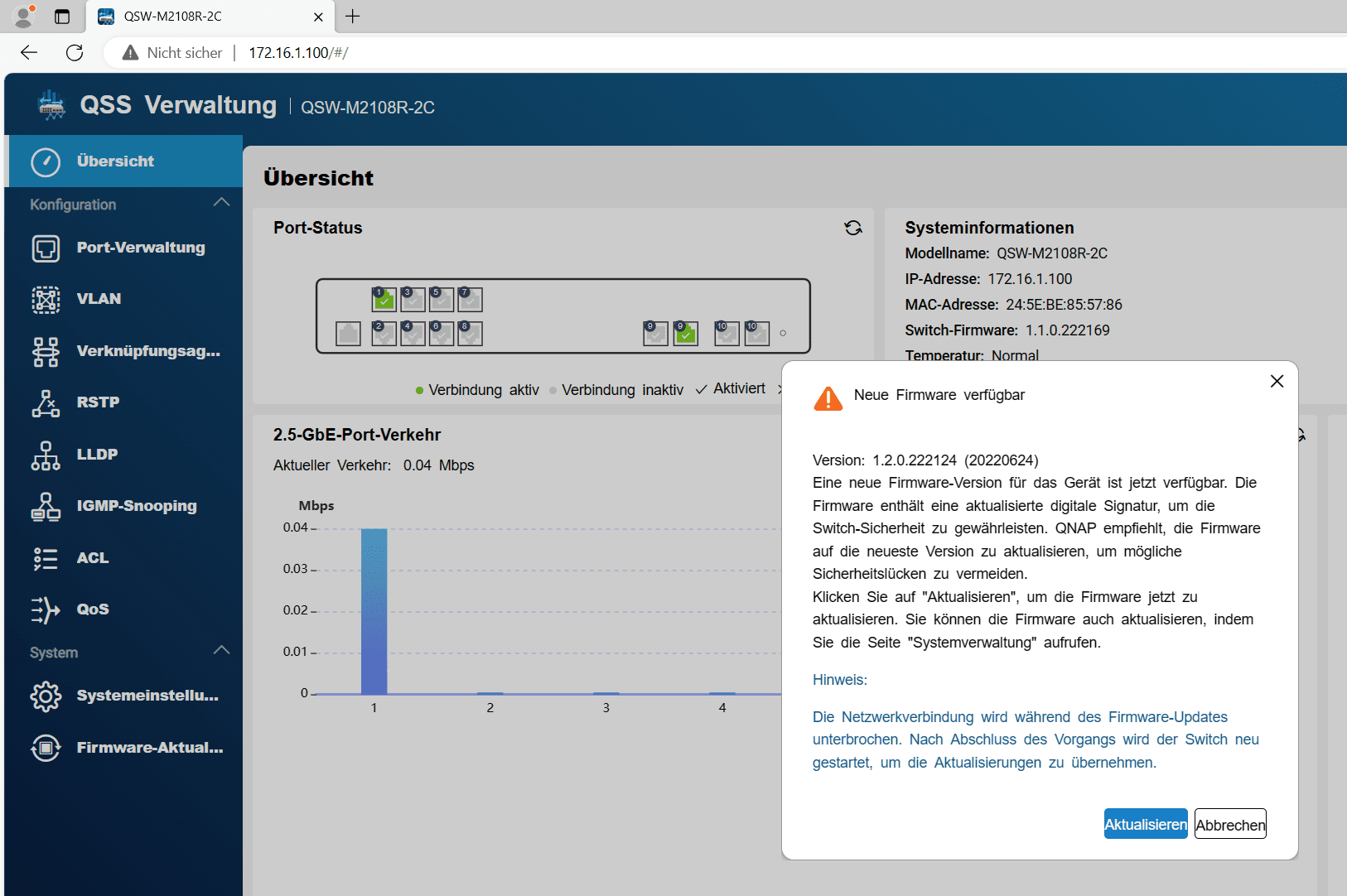This screenshot has height=896, width=1347.
Task: Select port 4 in the switch diagram
Action: click(413, 333)
